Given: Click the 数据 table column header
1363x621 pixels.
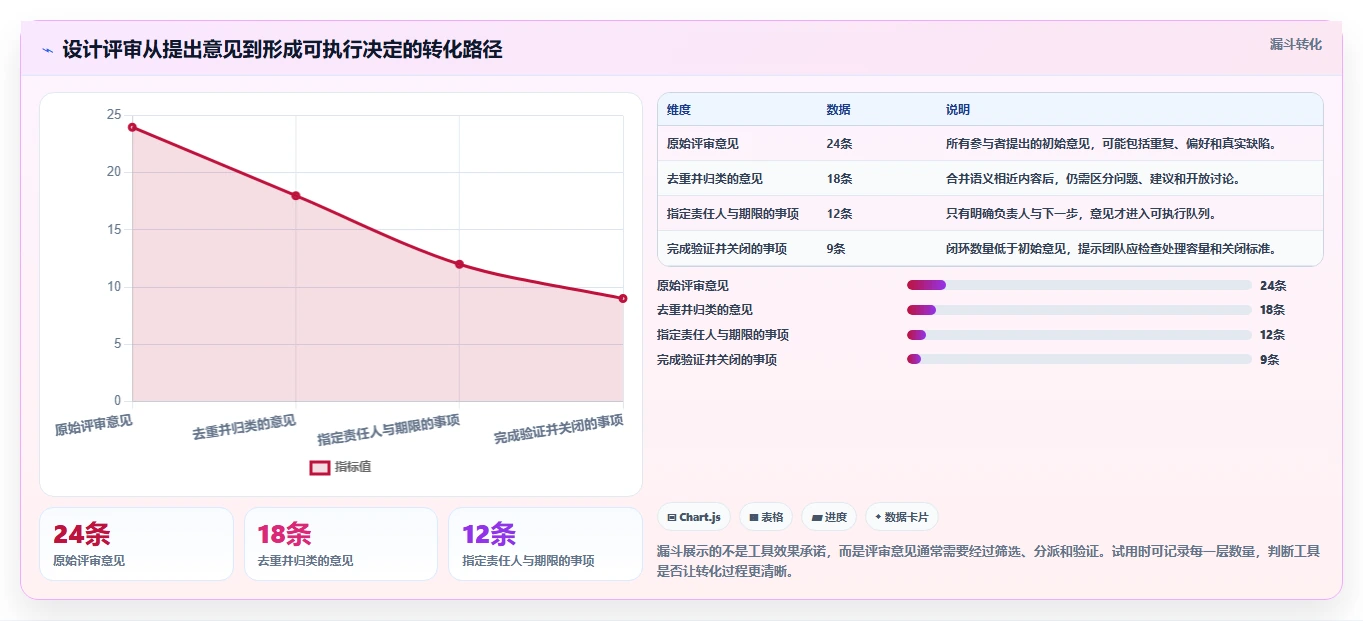Looking at the screenshot, I should (x=839, y=110).
